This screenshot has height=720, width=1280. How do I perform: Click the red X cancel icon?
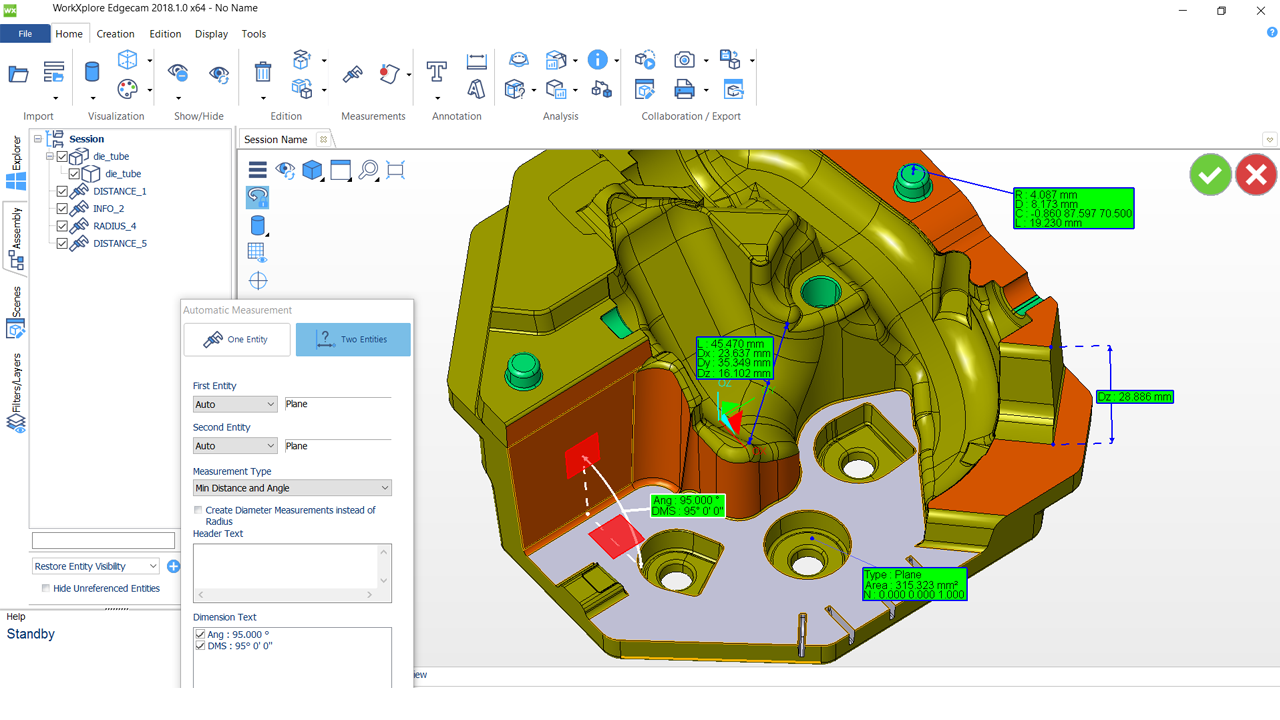(1256, 175)
